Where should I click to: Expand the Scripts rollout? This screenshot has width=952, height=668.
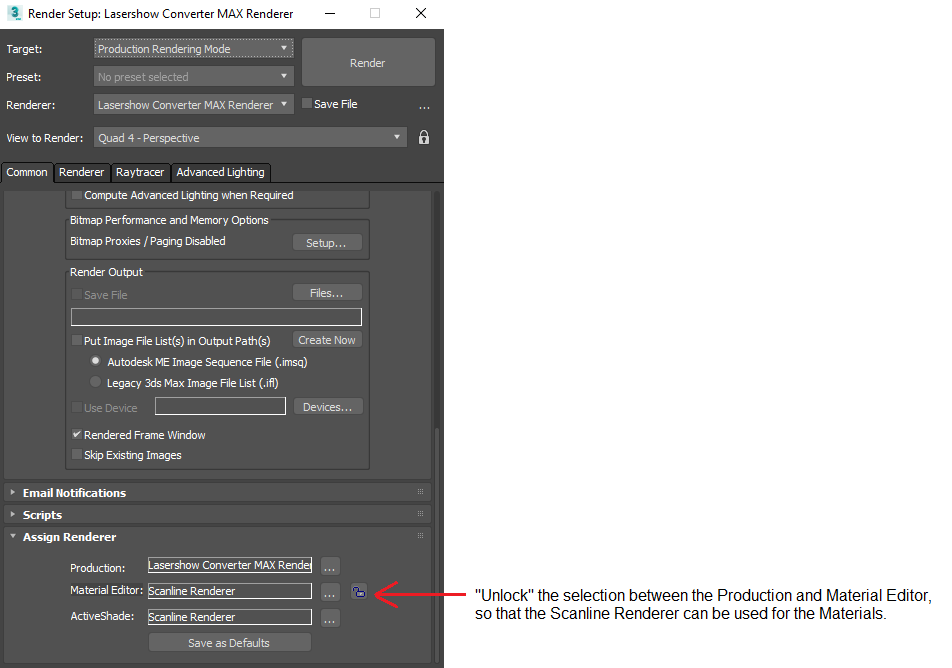pyautogui.click(x=42, y=515)
